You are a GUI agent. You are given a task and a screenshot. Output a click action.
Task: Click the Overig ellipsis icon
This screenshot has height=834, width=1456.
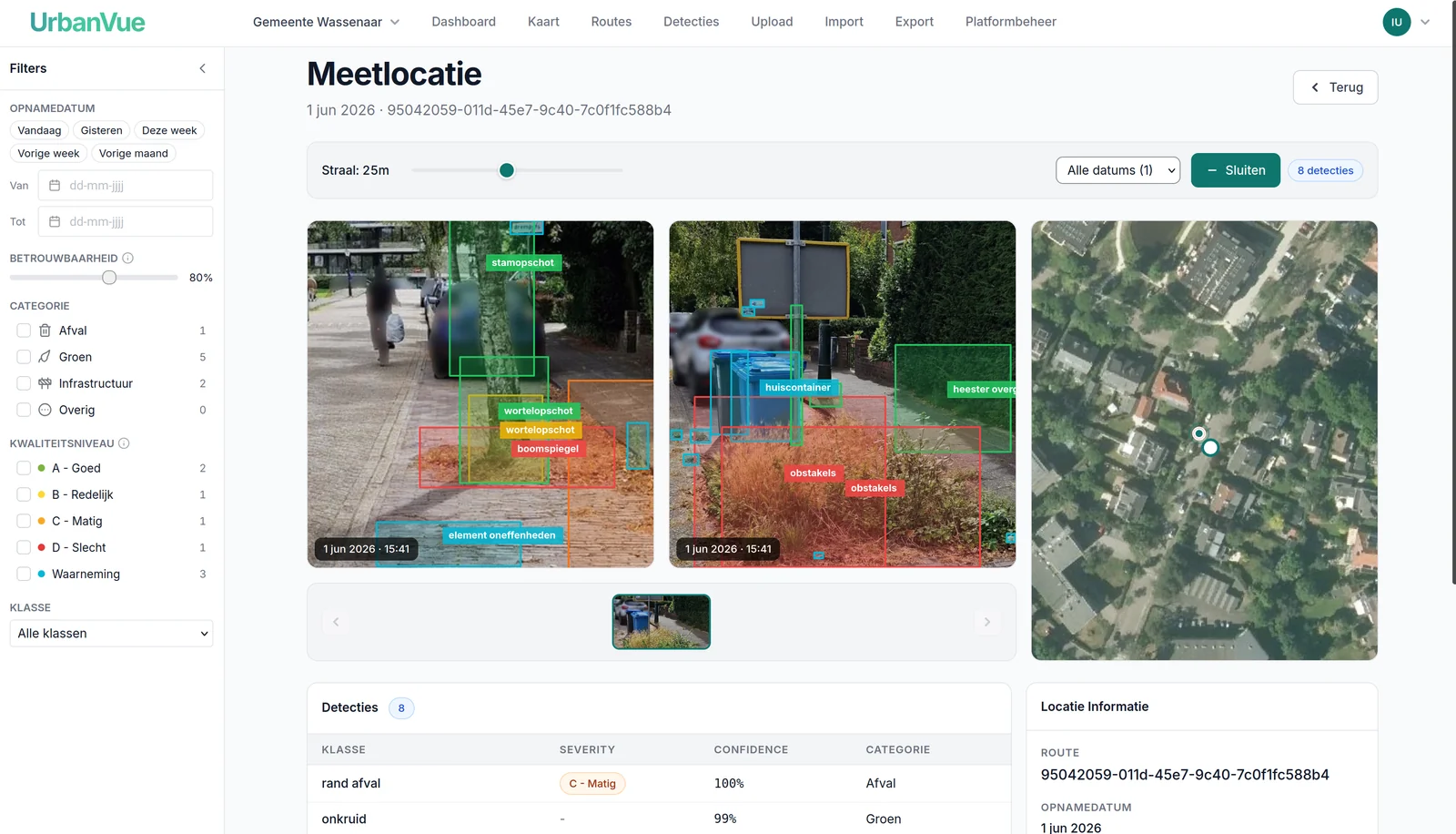click(45, 410)
